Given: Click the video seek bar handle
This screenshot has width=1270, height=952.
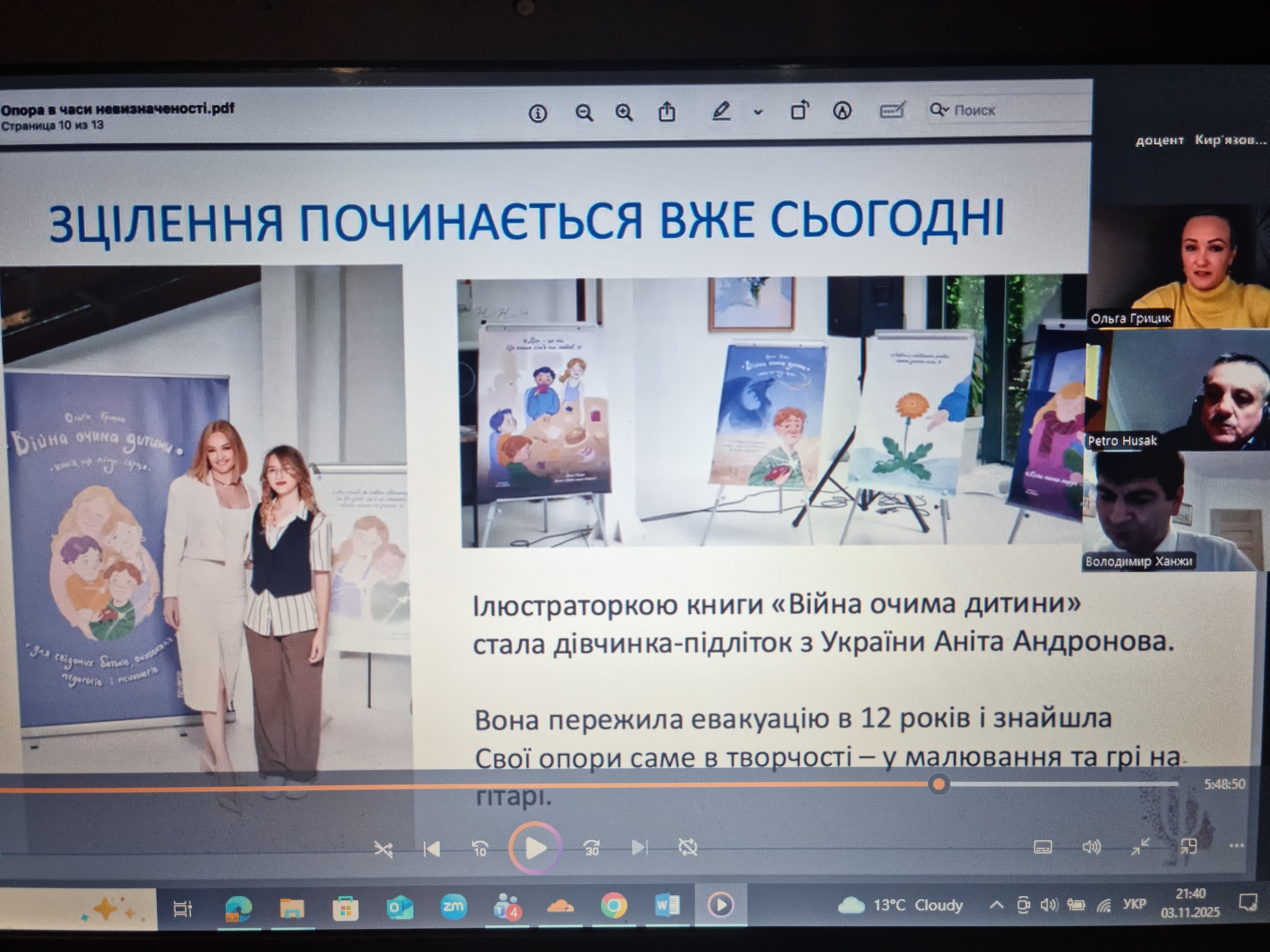Looking at the screenshot, I should [939, 784].
